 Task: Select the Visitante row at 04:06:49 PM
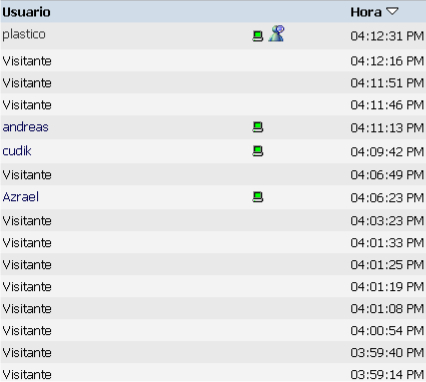[213, 175]
